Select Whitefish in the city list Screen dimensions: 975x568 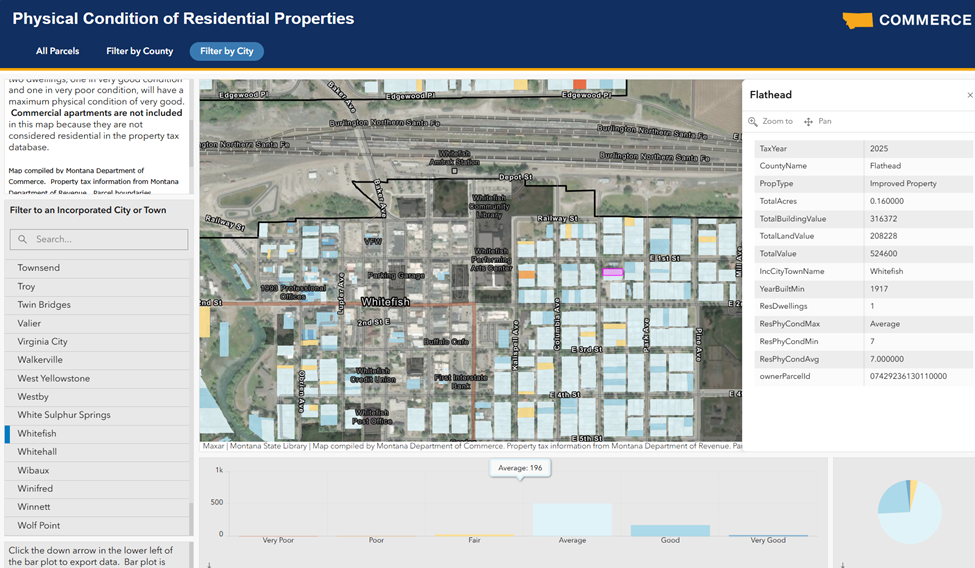click(x=37, y=434)
